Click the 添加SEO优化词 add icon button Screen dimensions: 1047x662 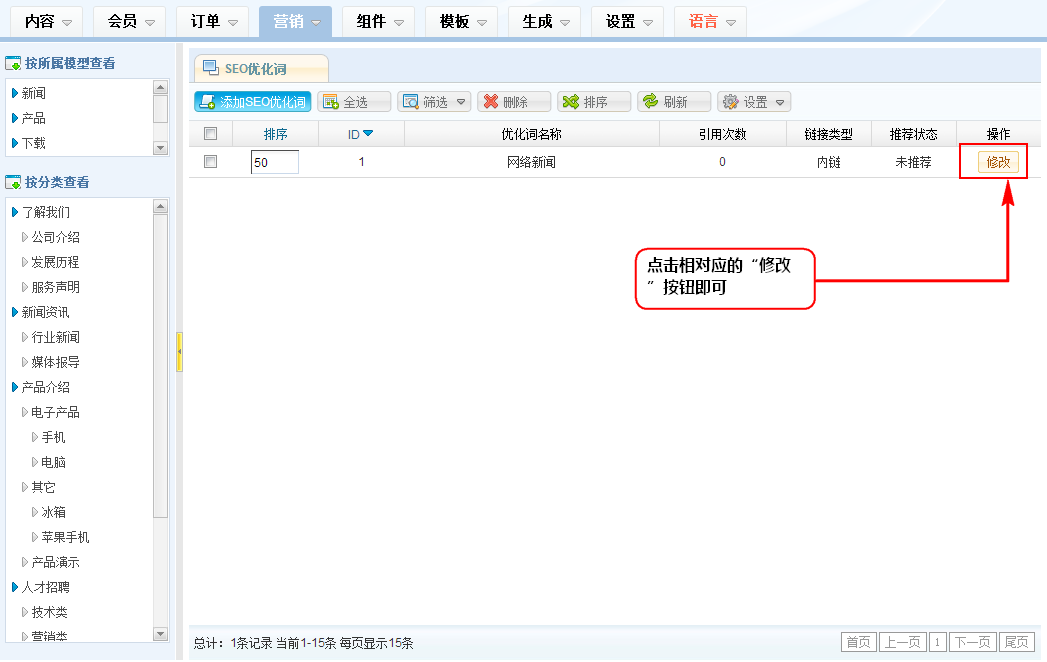click(207, 102)
